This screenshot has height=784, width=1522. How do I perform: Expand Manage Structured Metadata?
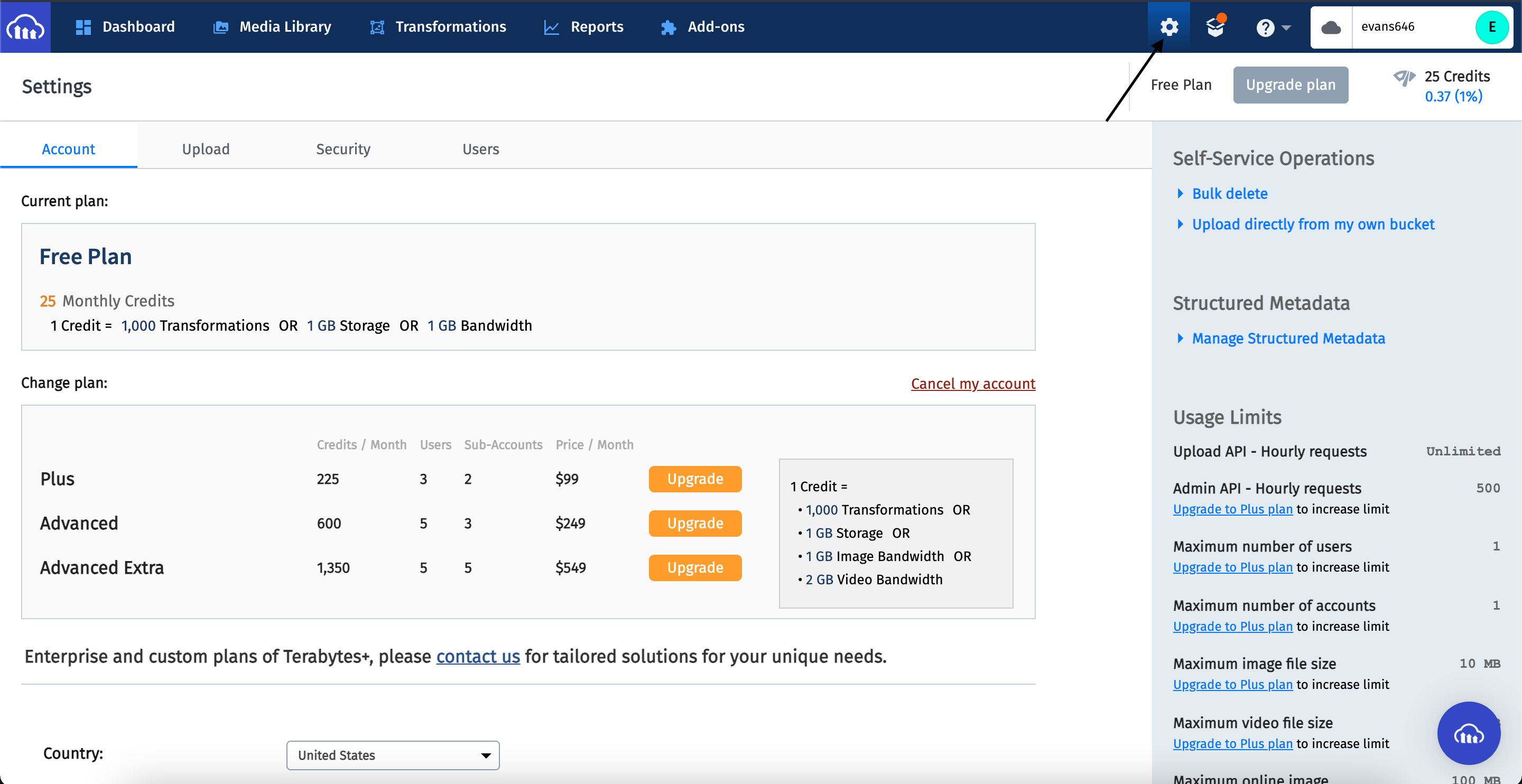(x=1288, y=338)
